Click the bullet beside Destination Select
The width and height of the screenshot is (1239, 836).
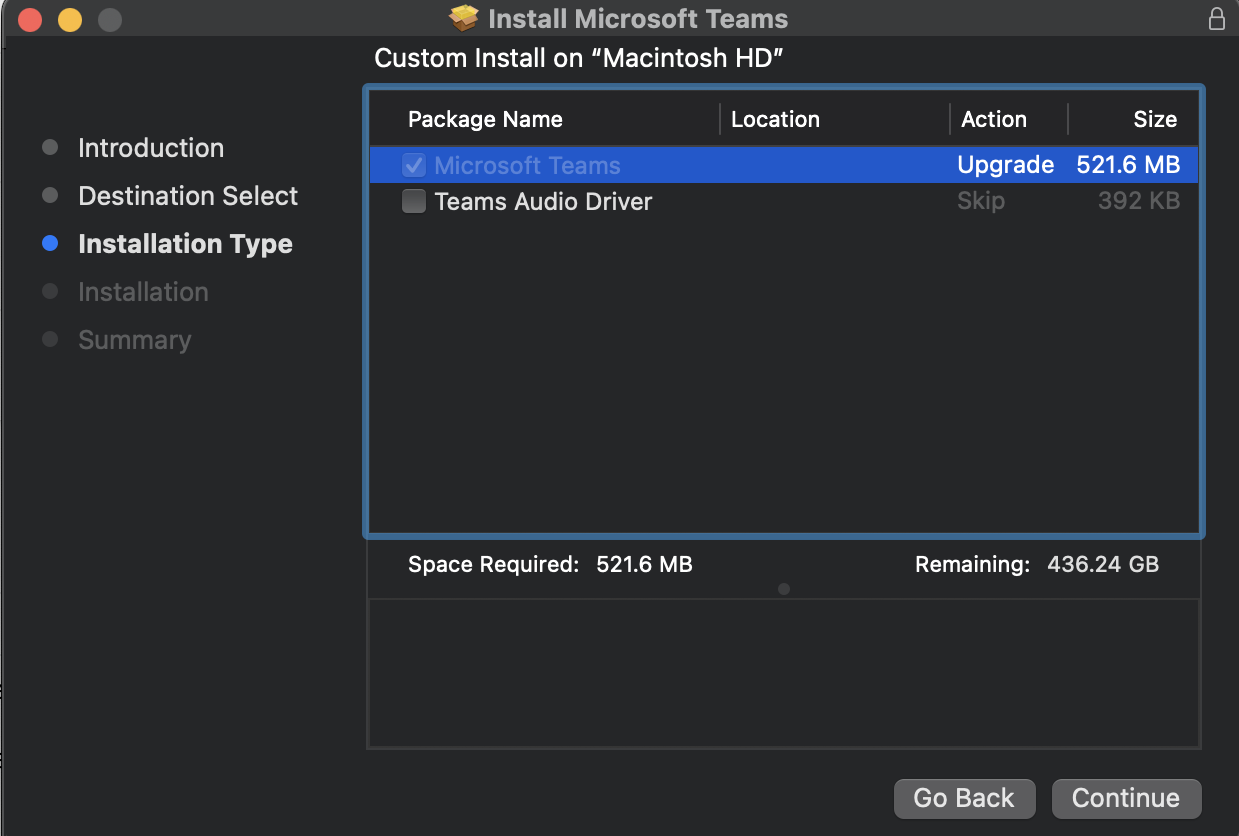tap(50, 196)
